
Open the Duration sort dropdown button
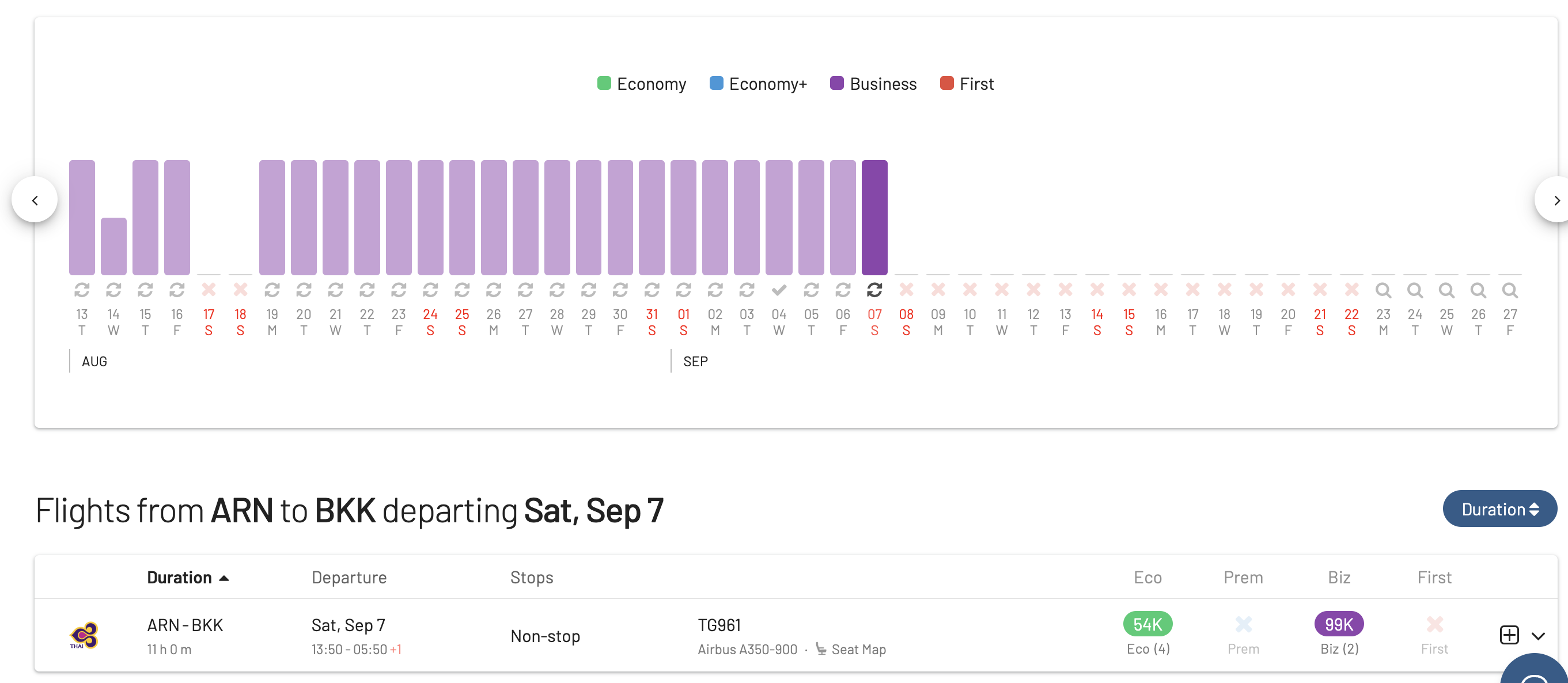[1499, 509]
